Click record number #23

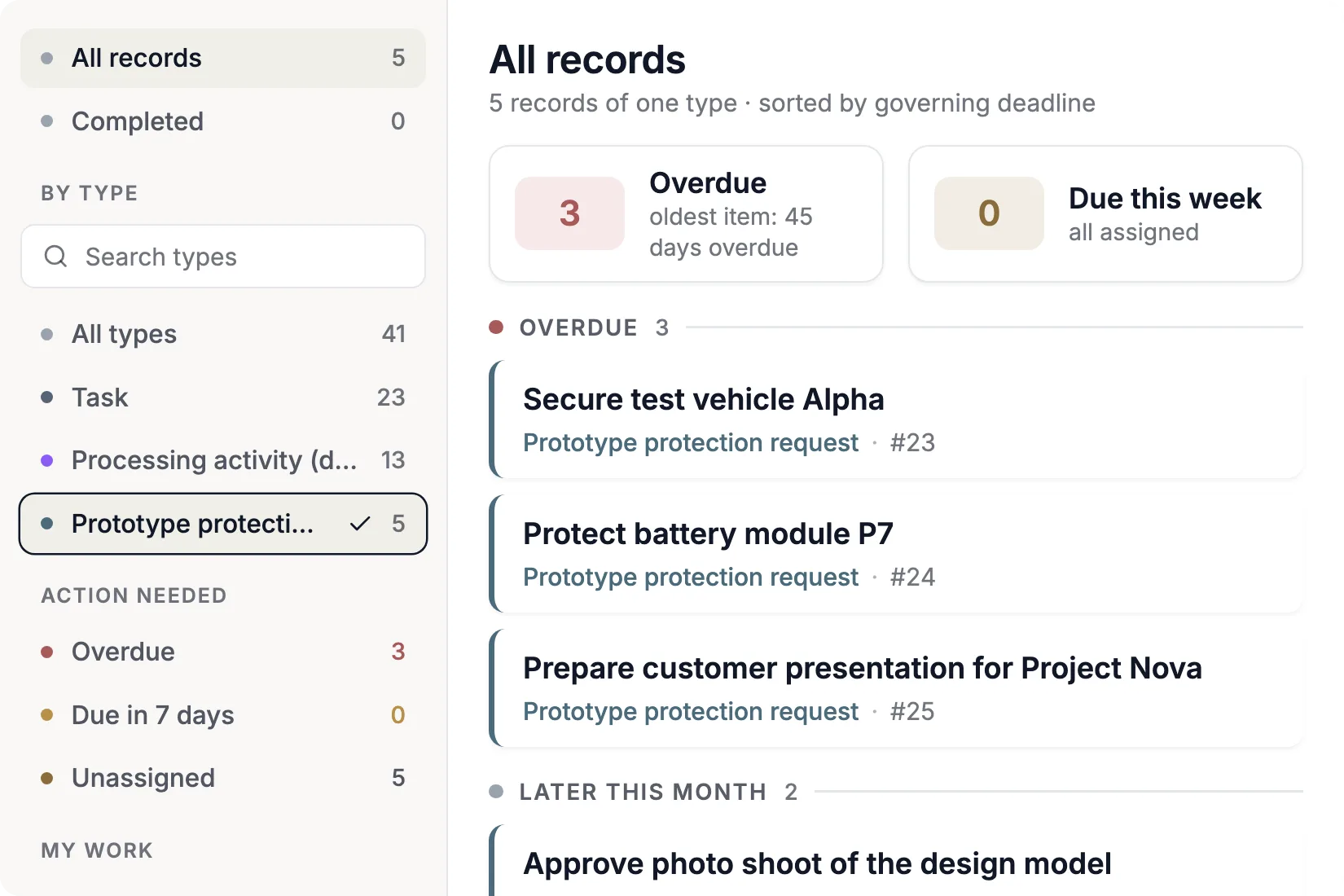click(x=912, y=443)
